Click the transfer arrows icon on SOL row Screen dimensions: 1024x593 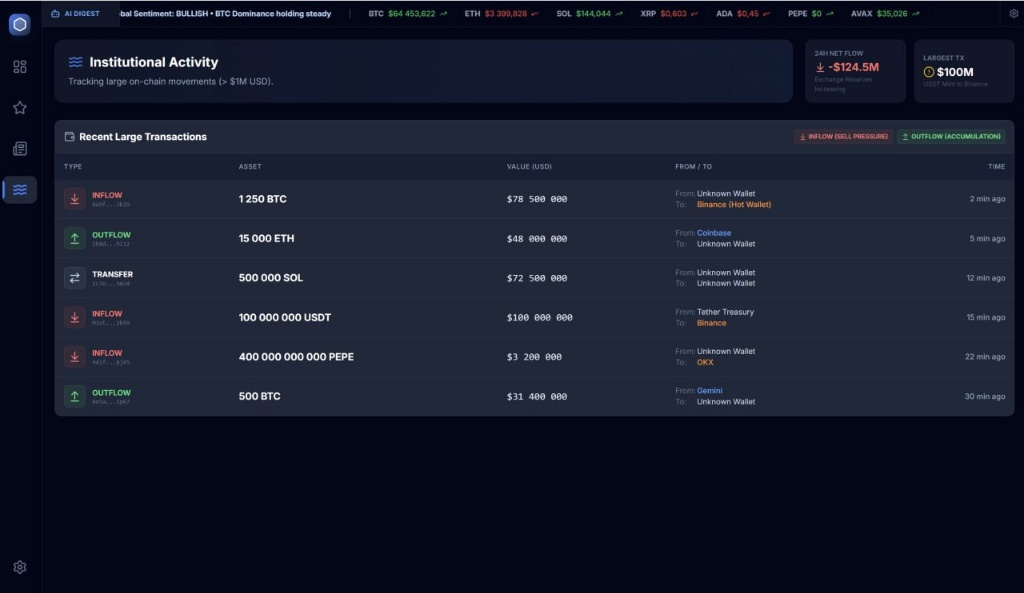[x=75, y=278]
